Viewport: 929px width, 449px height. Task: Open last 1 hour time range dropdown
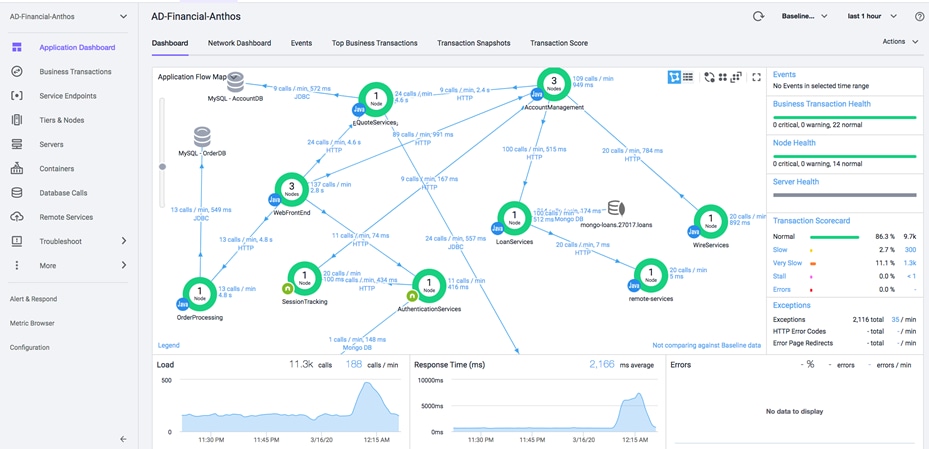coord(872,17)
